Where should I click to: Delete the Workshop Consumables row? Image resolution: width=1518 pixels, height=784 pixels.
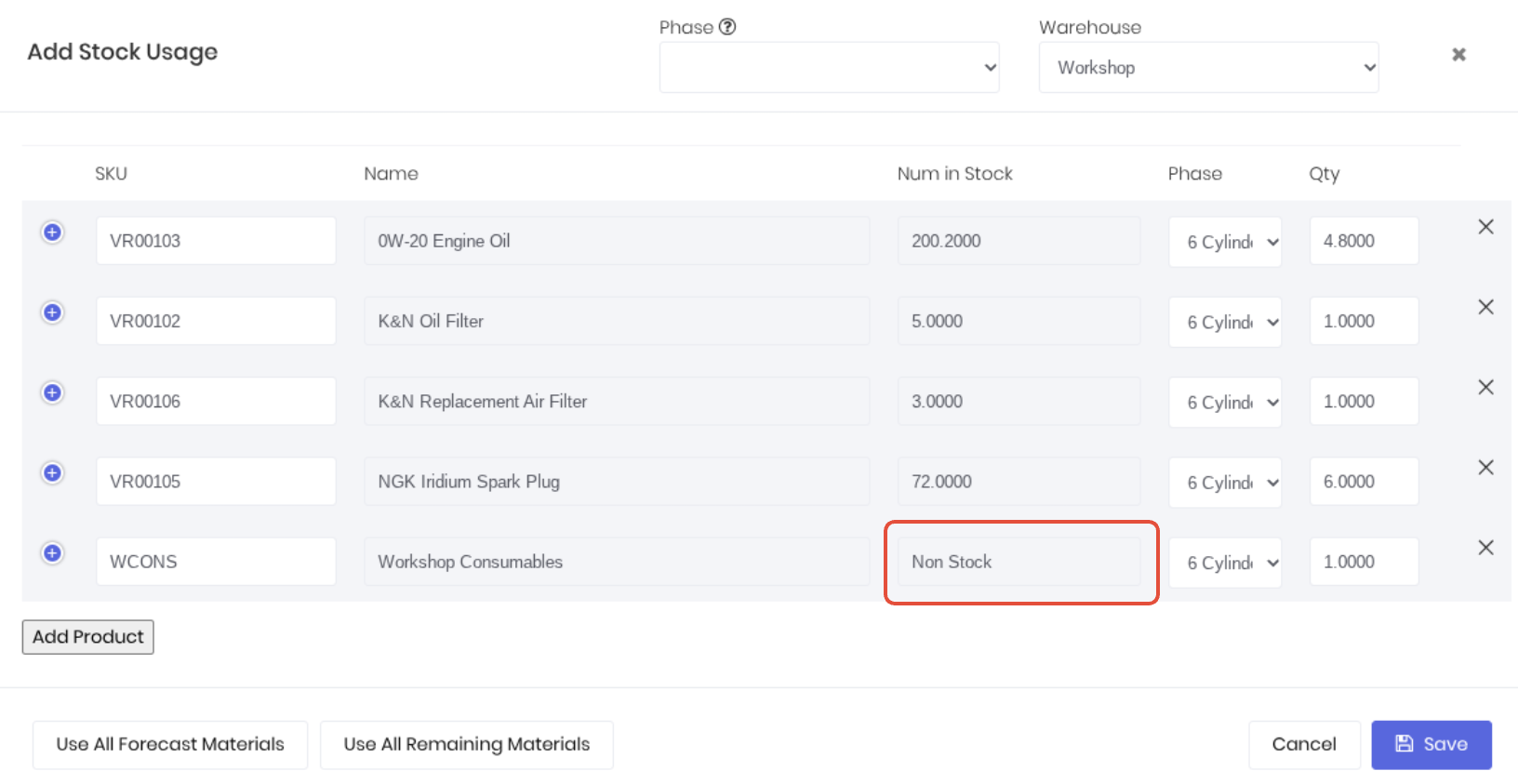(1486, 548)
